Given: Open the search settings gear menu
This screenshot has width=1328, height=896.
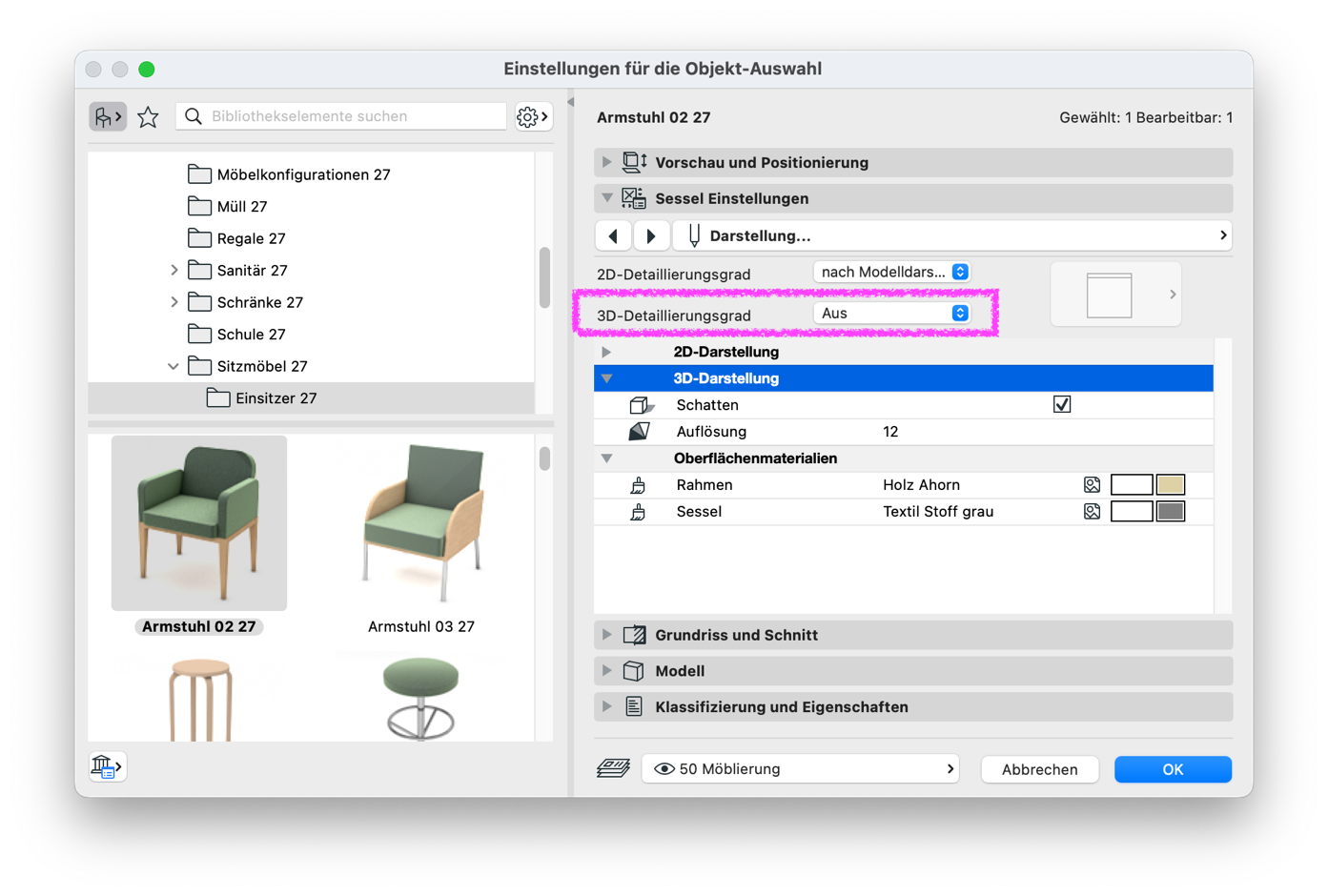Looking at the screenshot, I should pos(533,116).
